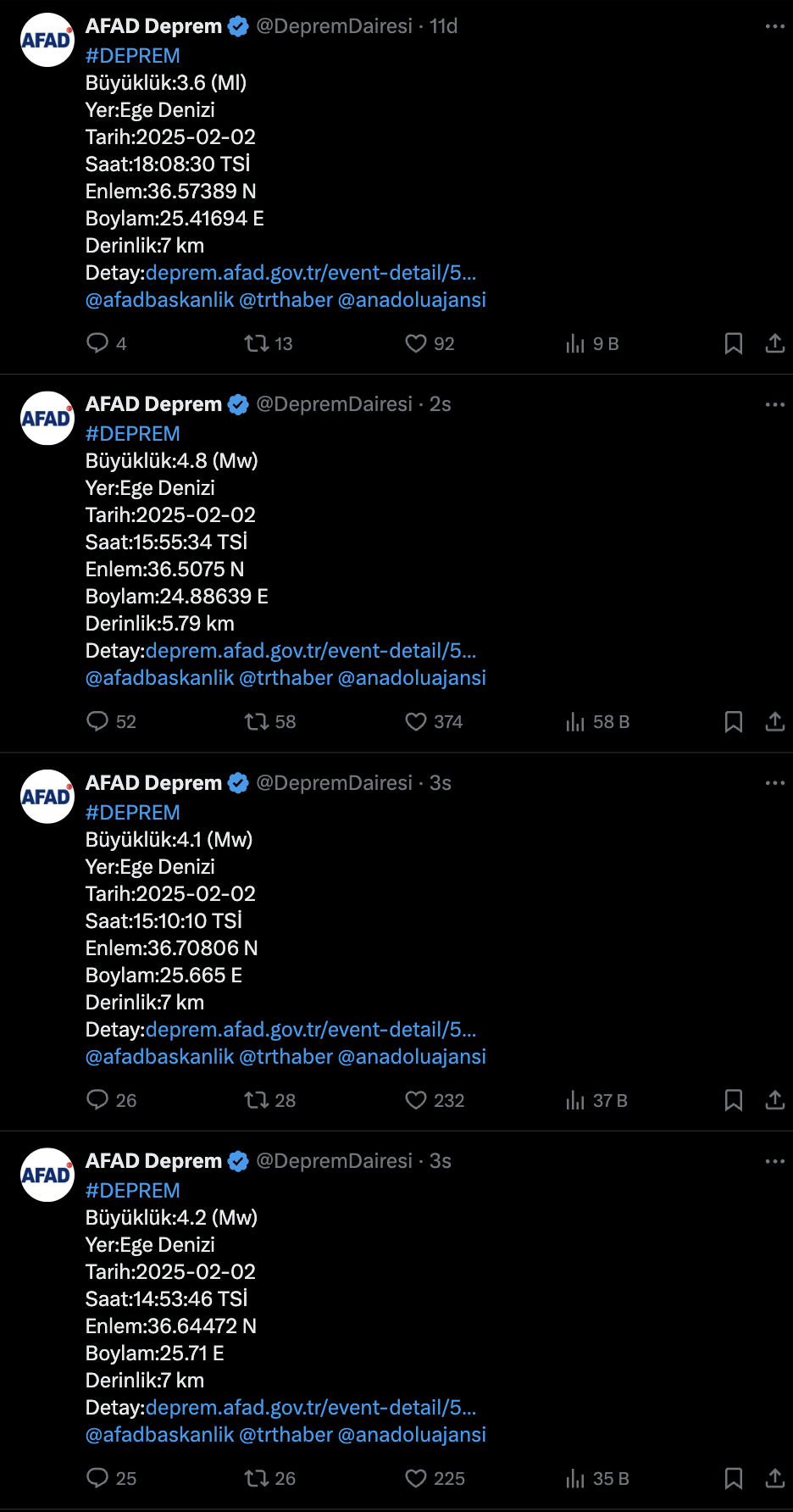Retweet the post with 13 retweets

pyautogui.click(x=269, y=343)
